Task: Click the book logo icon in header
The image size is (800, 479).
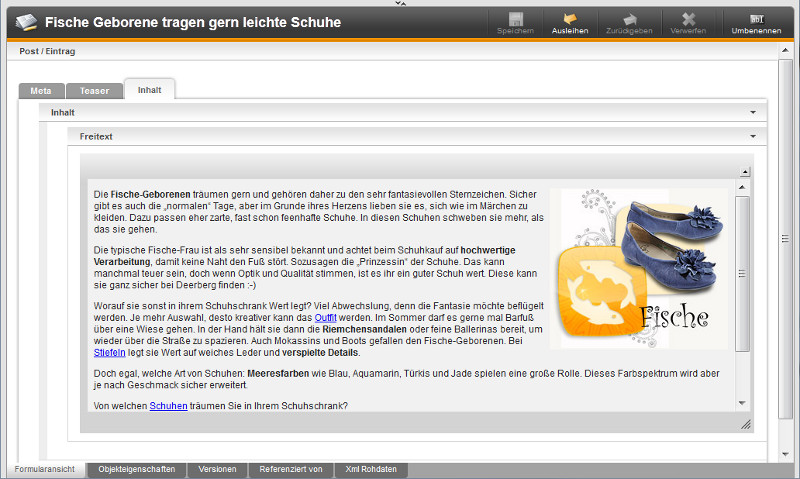Action: [26, 22]
